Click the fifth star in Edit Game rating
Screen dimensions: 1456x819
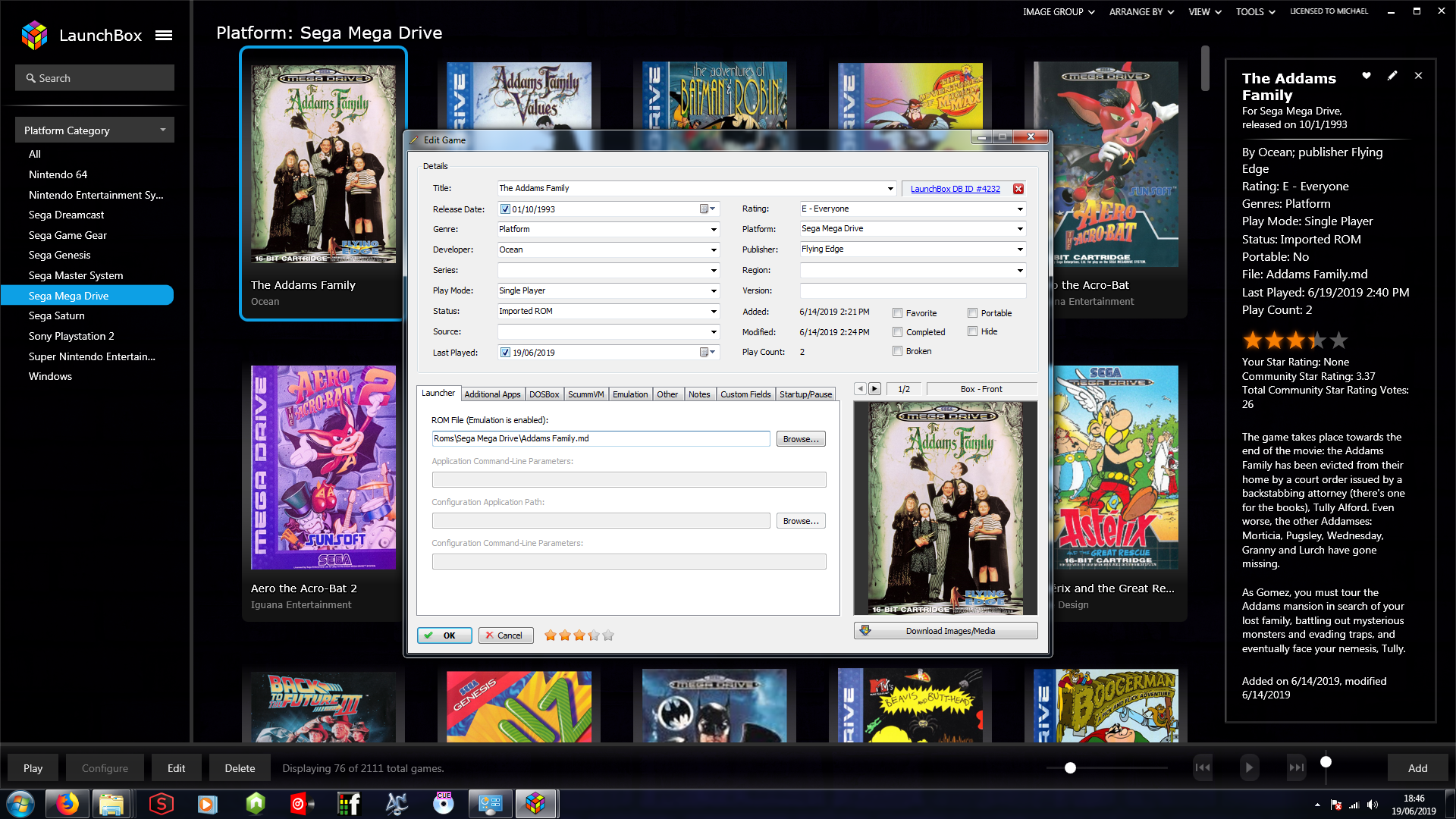pos(608,635)
